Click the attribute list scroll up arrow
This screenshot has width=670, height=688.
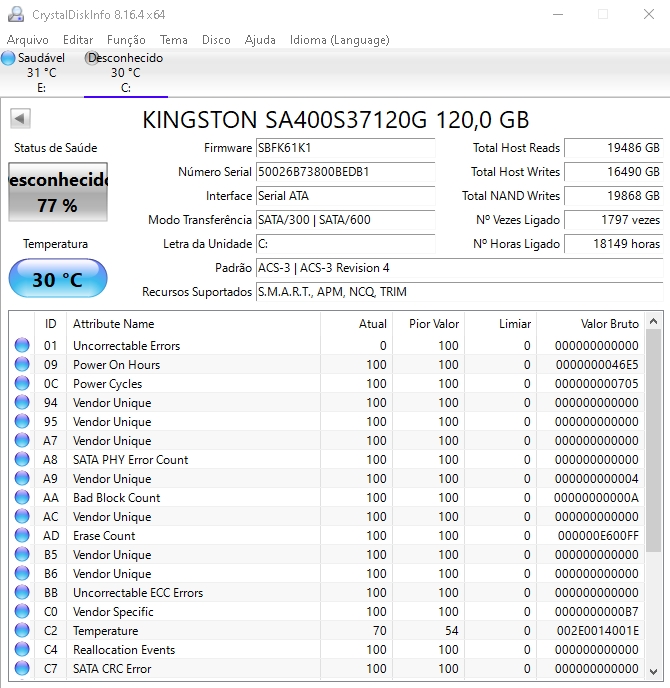653,321
